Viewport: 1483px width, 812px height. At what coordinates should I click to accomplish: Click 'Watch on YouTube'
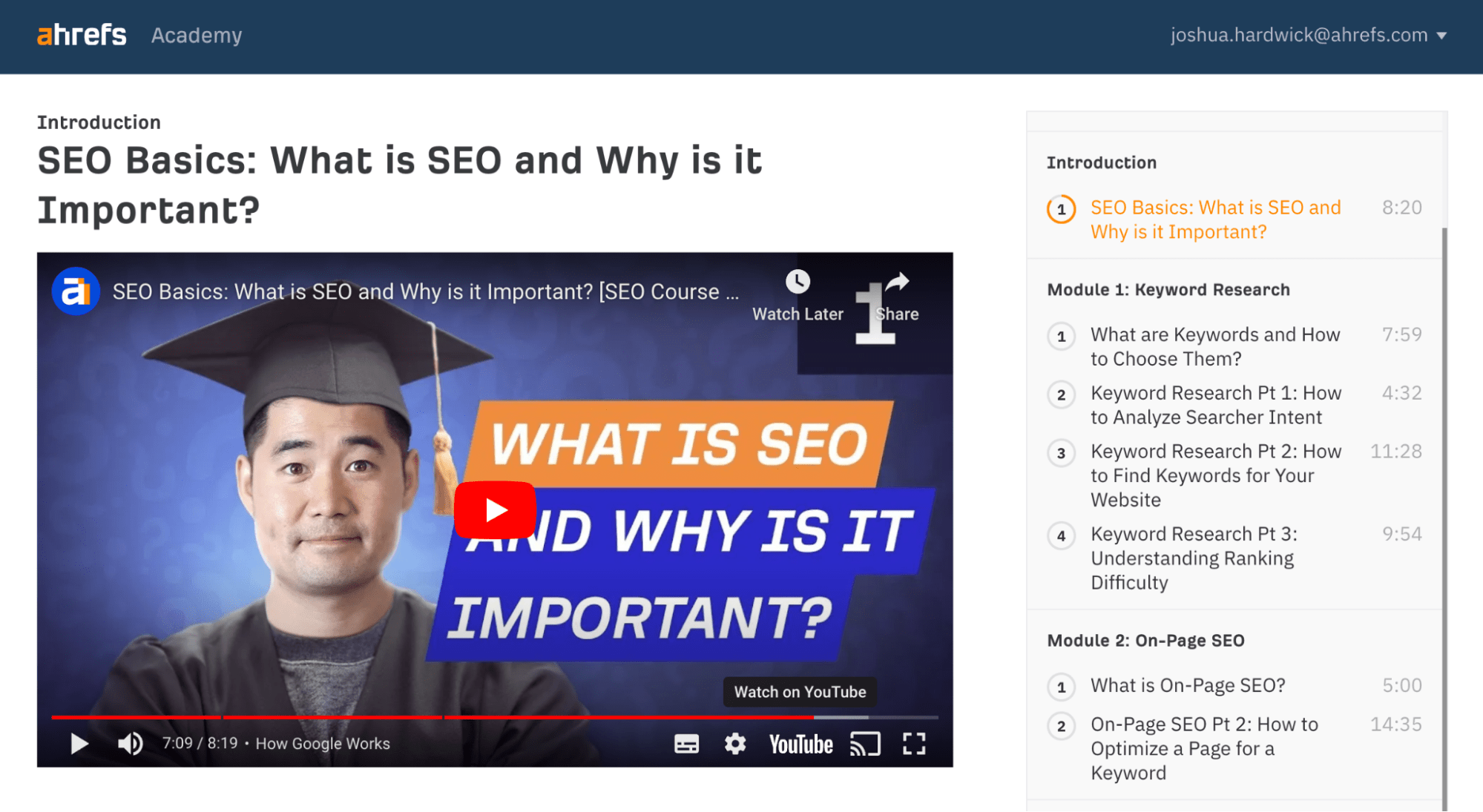(799, 691)
